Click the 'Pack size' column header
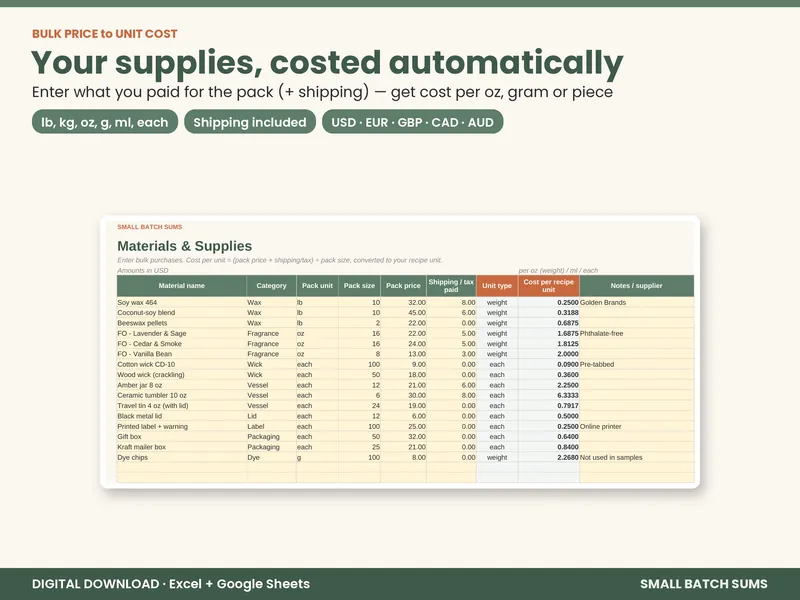 [x=359, y=286]
